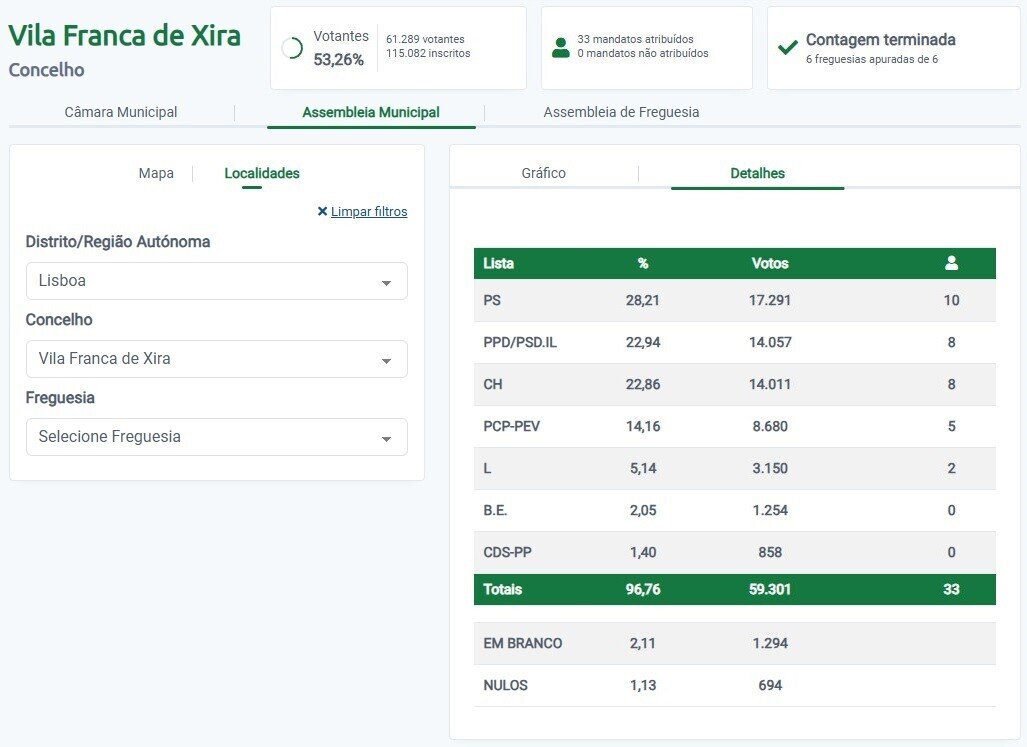Switch to the Mapa view
This screenshot has width=1027, height=747.
[x=156, y=173]
